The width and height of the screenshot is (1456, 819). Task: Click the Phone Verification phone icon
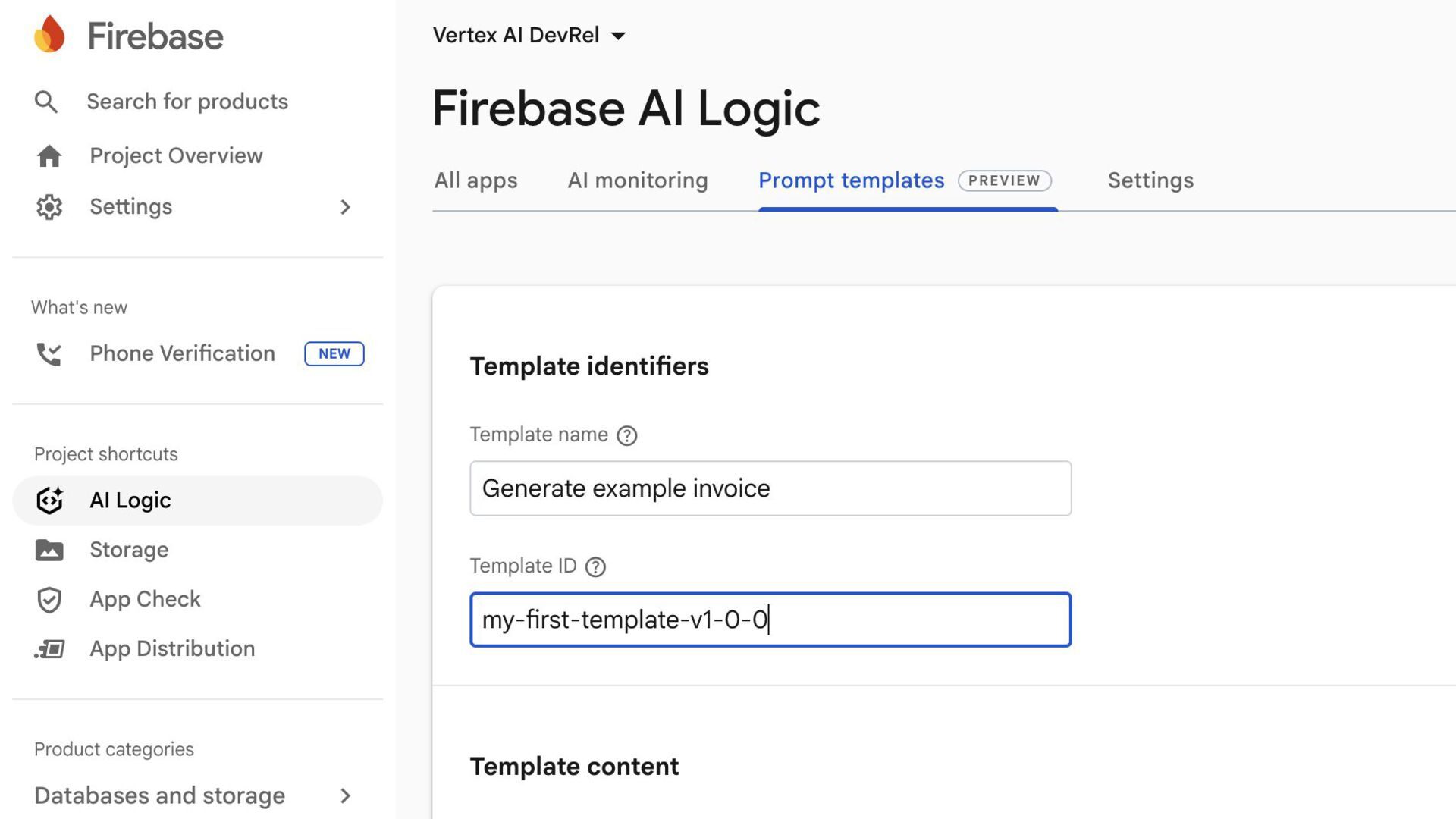point(49,354)
